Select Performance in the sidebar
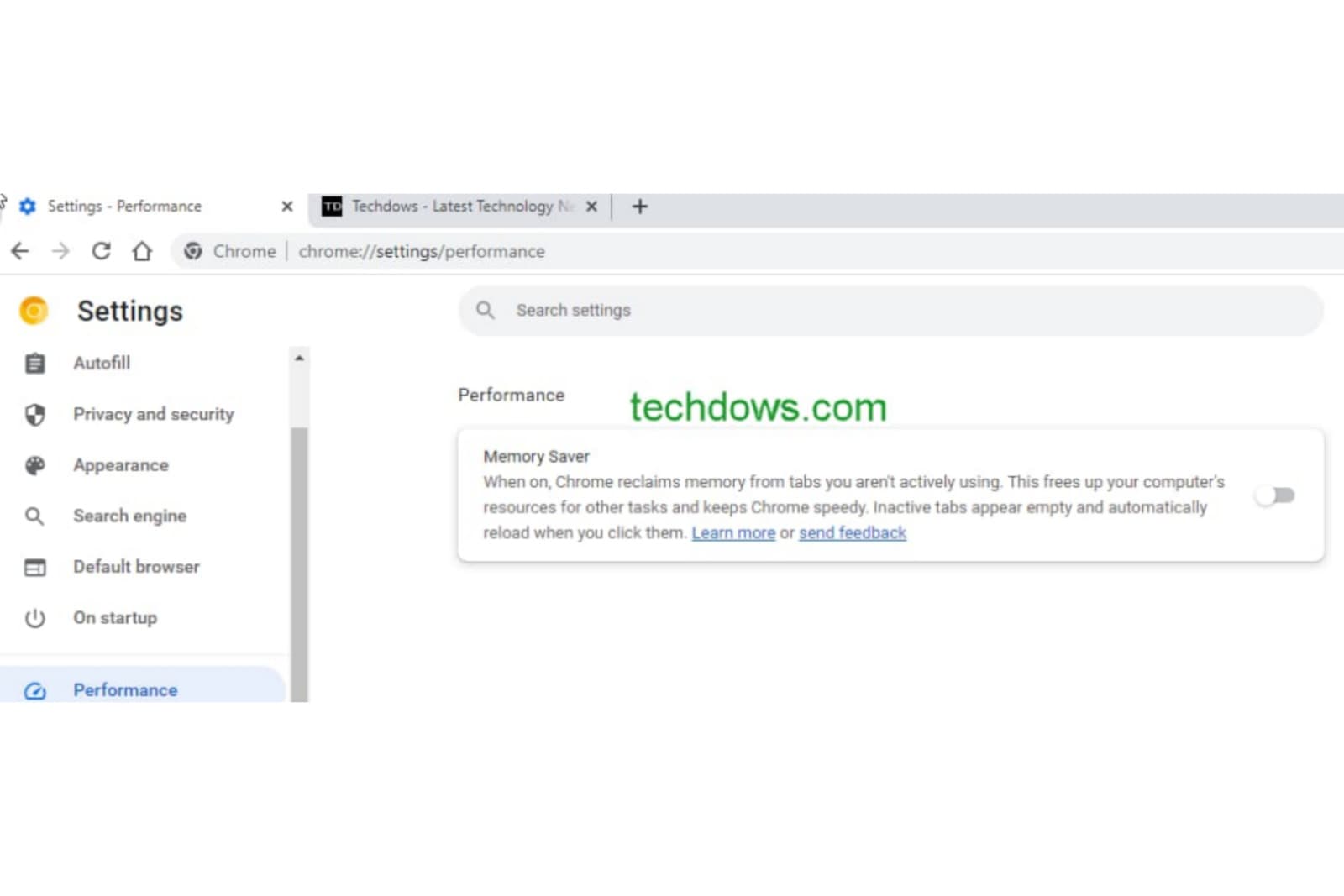The image size is (1344, 896). point(125,689)
